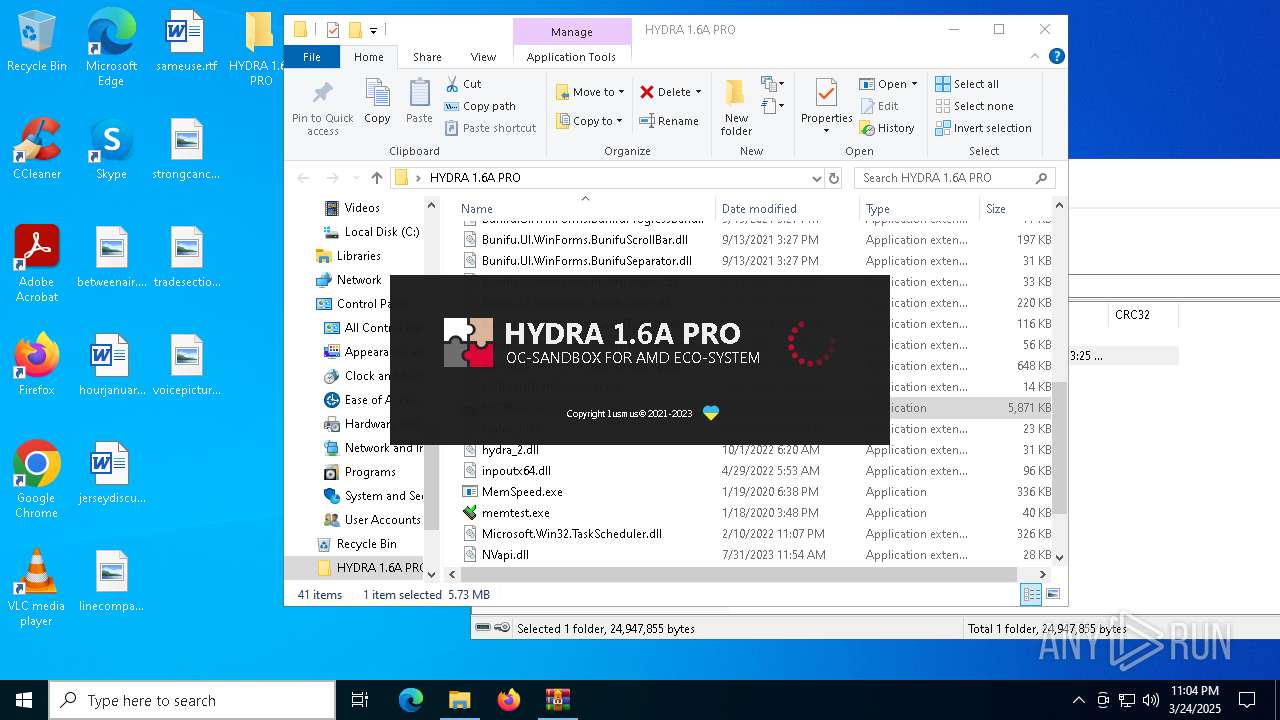This screenshot has height=720, width=1280.
Task: Expand the Delete dropdown arrow
Action: click(698, 92)
